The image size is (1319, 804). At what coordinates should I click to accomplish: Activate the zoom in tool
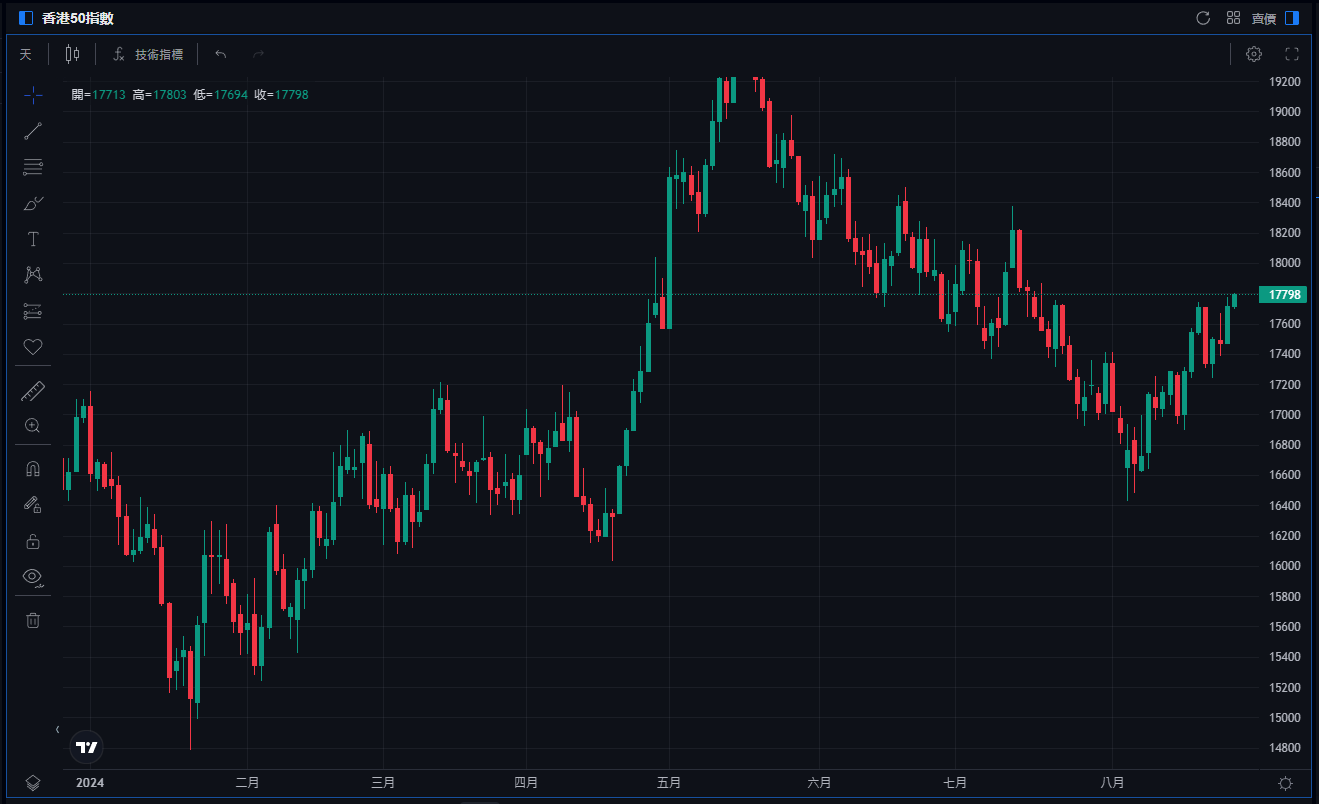click(x=33, y=426)
